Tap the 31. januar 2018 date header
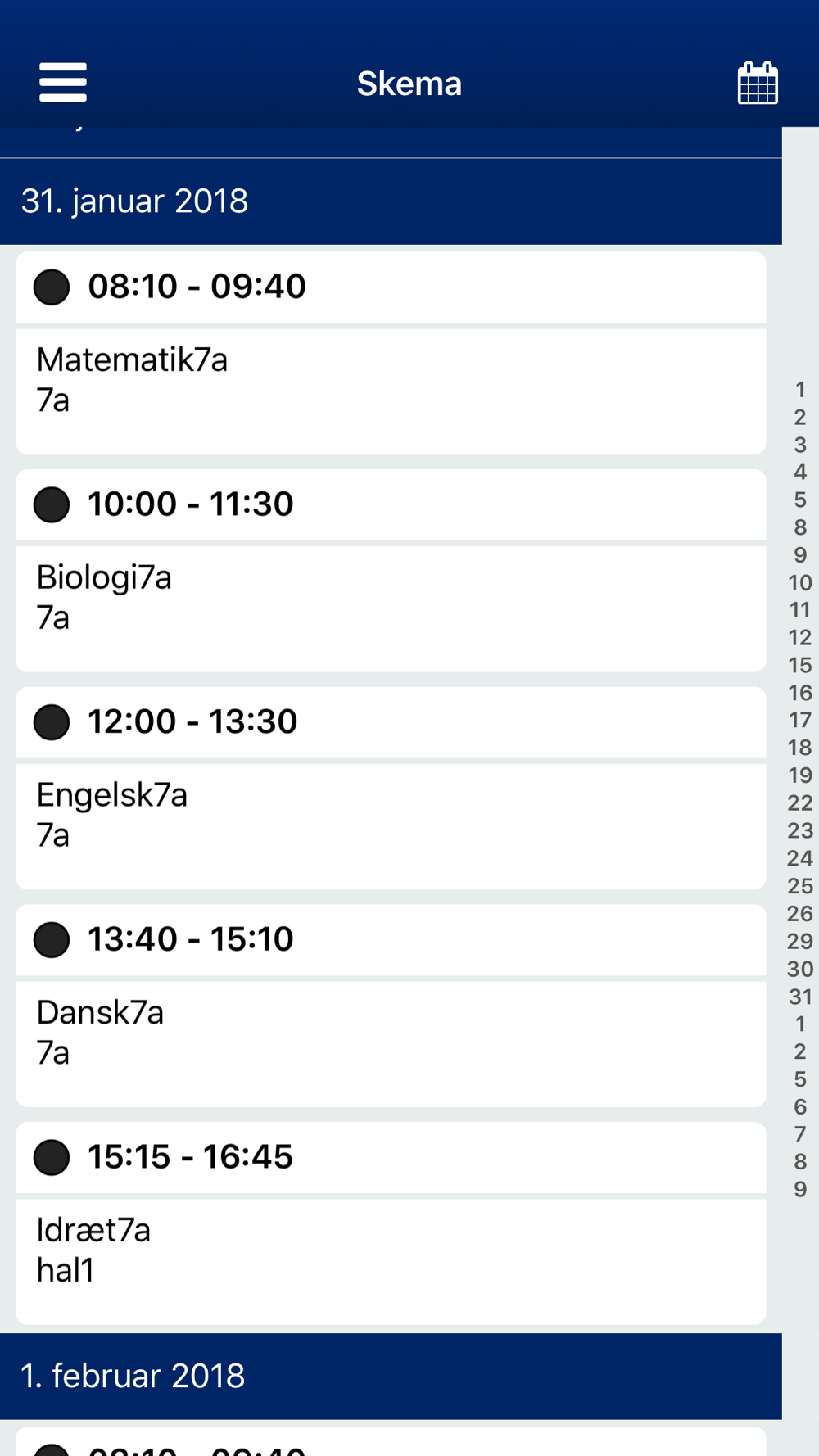Viewport: 819px width, 1456px height. pyautogui.click(x=391, y=201)
